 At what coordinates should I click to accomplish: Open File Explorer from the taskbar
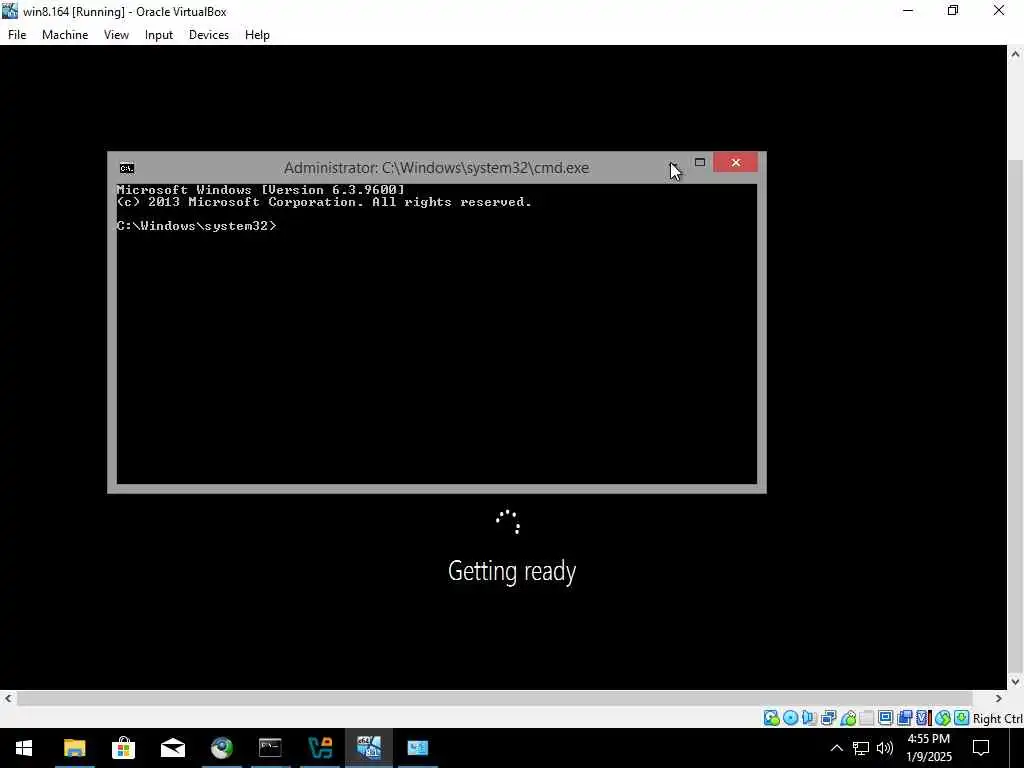(74, 748)
